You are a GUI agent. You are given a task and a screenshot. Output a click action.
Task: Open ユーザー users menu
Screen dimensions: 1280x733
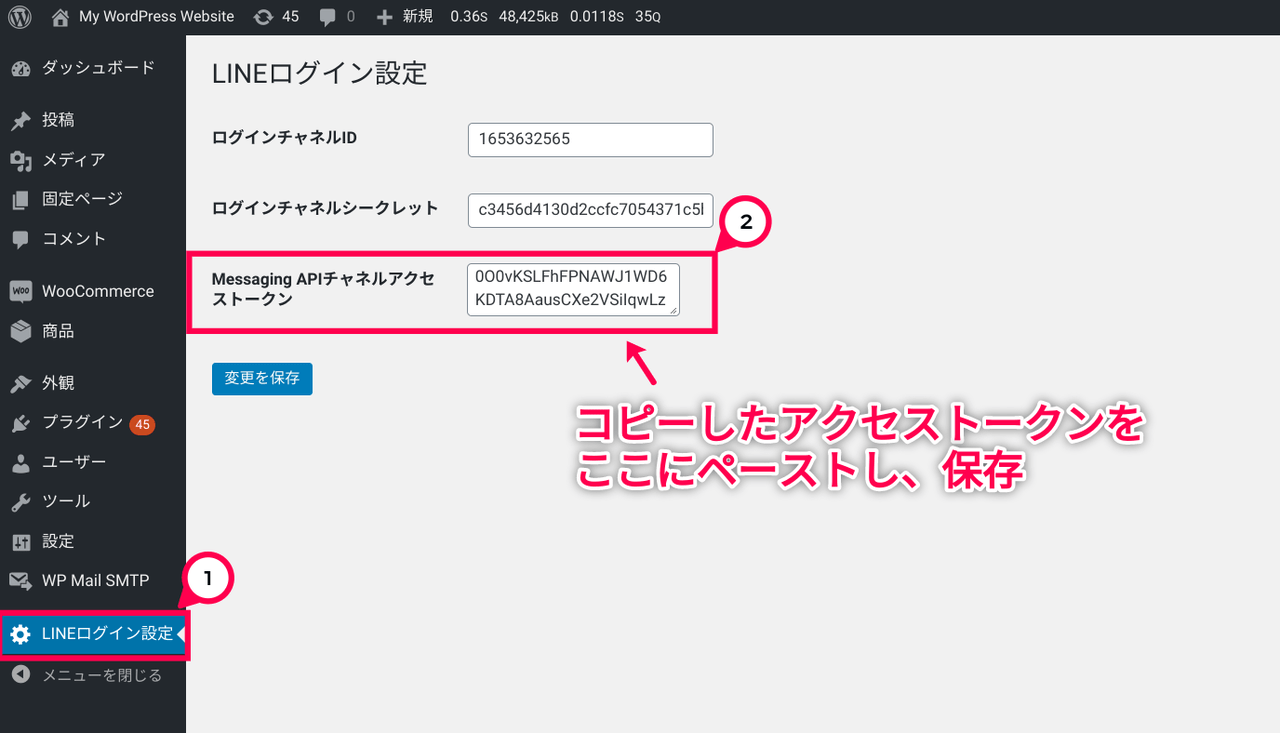(x=73, y=462)
